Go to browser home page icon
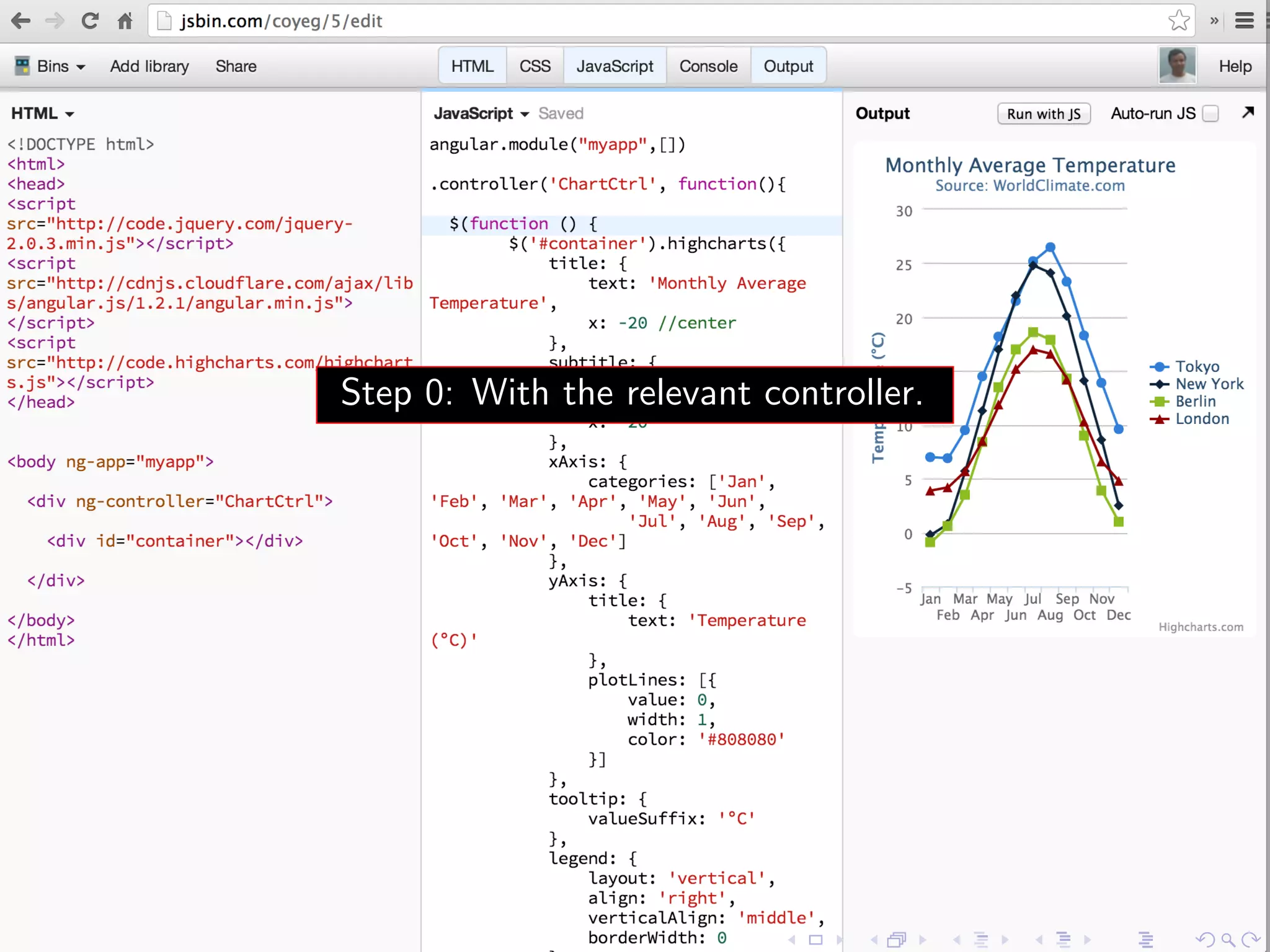Viewport: 1270px width, 952px height. 125,21
